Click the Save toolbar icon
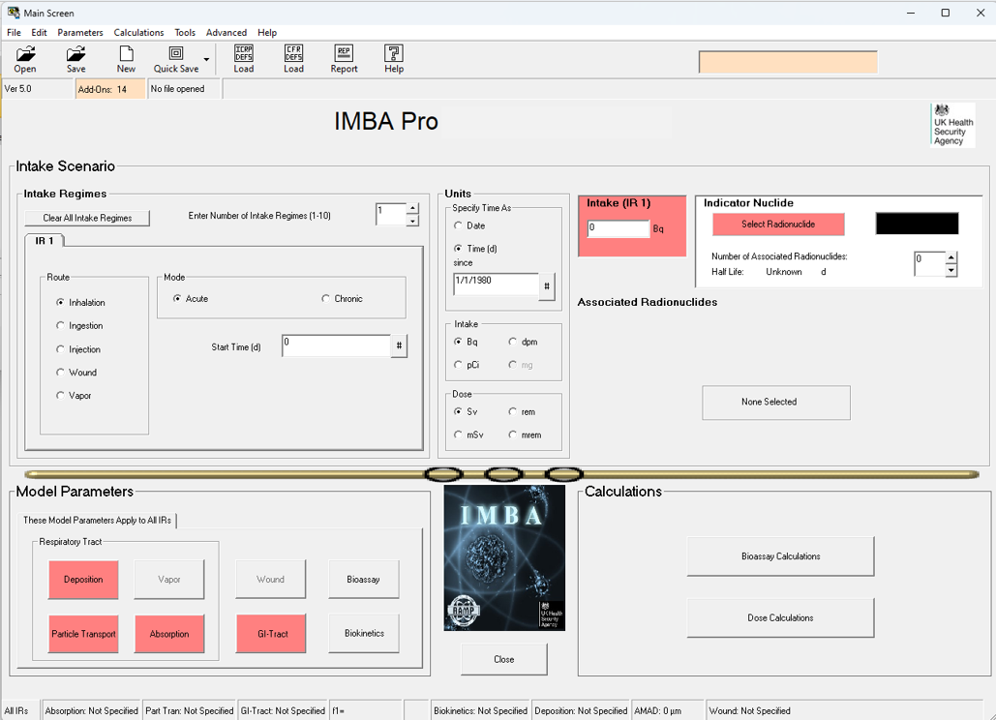The height and width of the screenshot is (720, 996). pyautogui.click(x=76, y=59)
